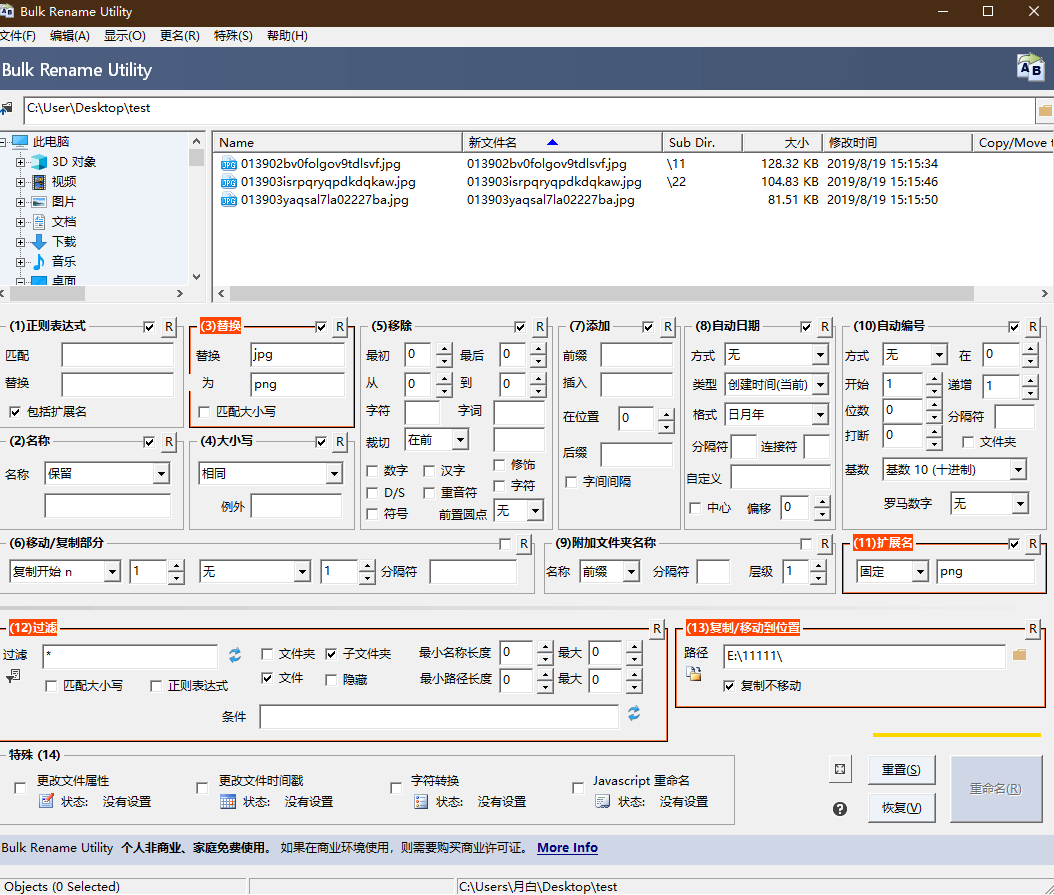Open 更改文件属性 settings icon

46,801
